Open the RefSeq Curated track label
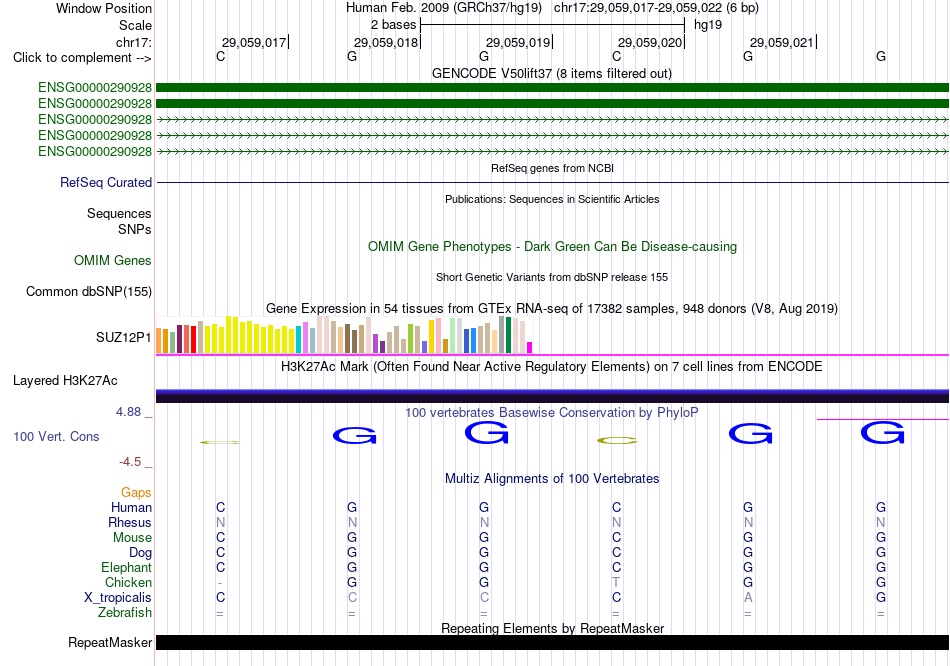950x666 pixels. [105, 182]
